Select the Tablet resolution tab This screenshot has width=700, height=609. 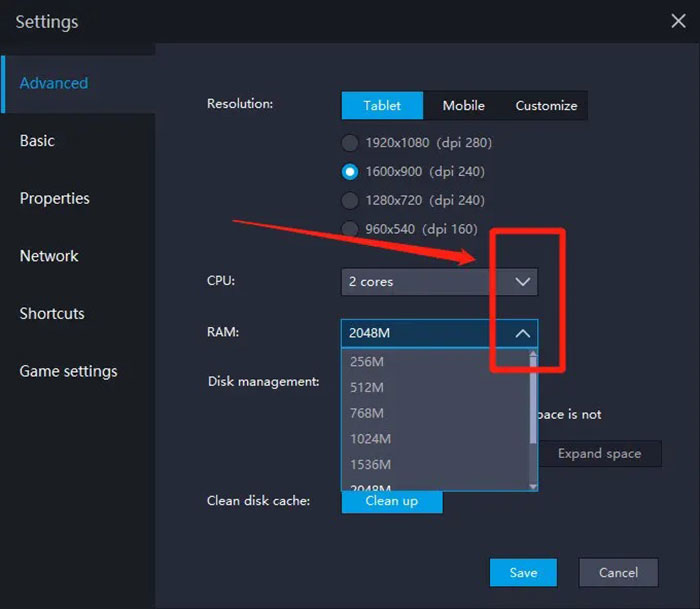pyautogui.click(x=382, y=105)
